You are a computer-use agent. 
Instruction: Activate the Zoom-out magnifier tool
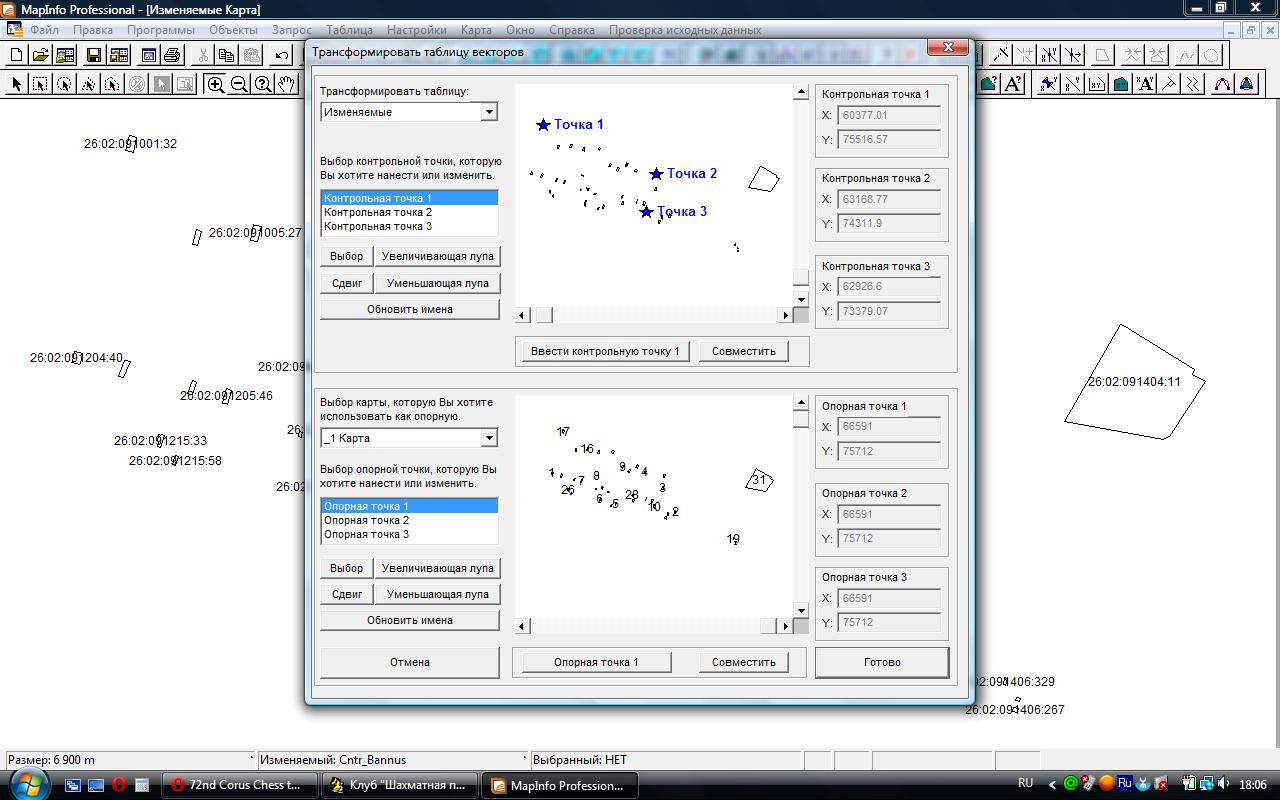(x=239, y=84)
